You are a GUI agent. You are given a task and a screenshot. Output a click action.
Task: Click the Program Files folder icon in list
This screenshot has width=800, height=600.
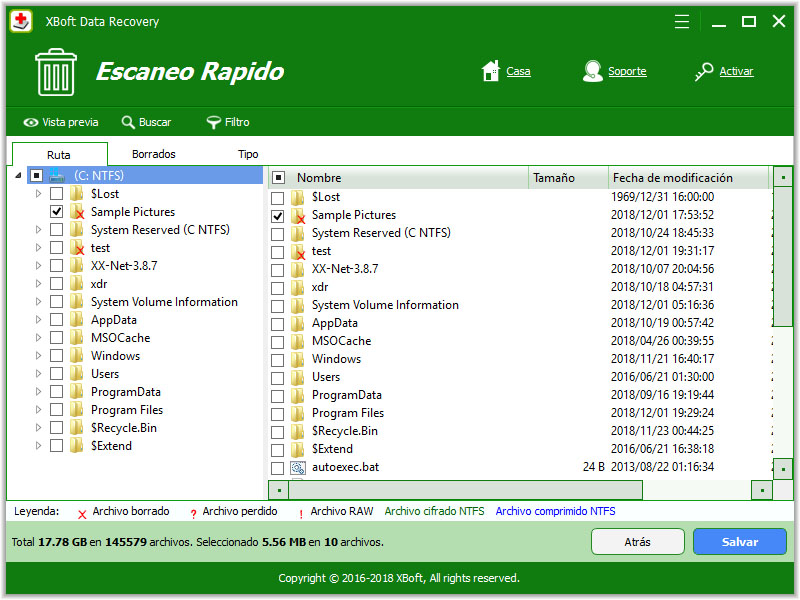pos(298,413)
